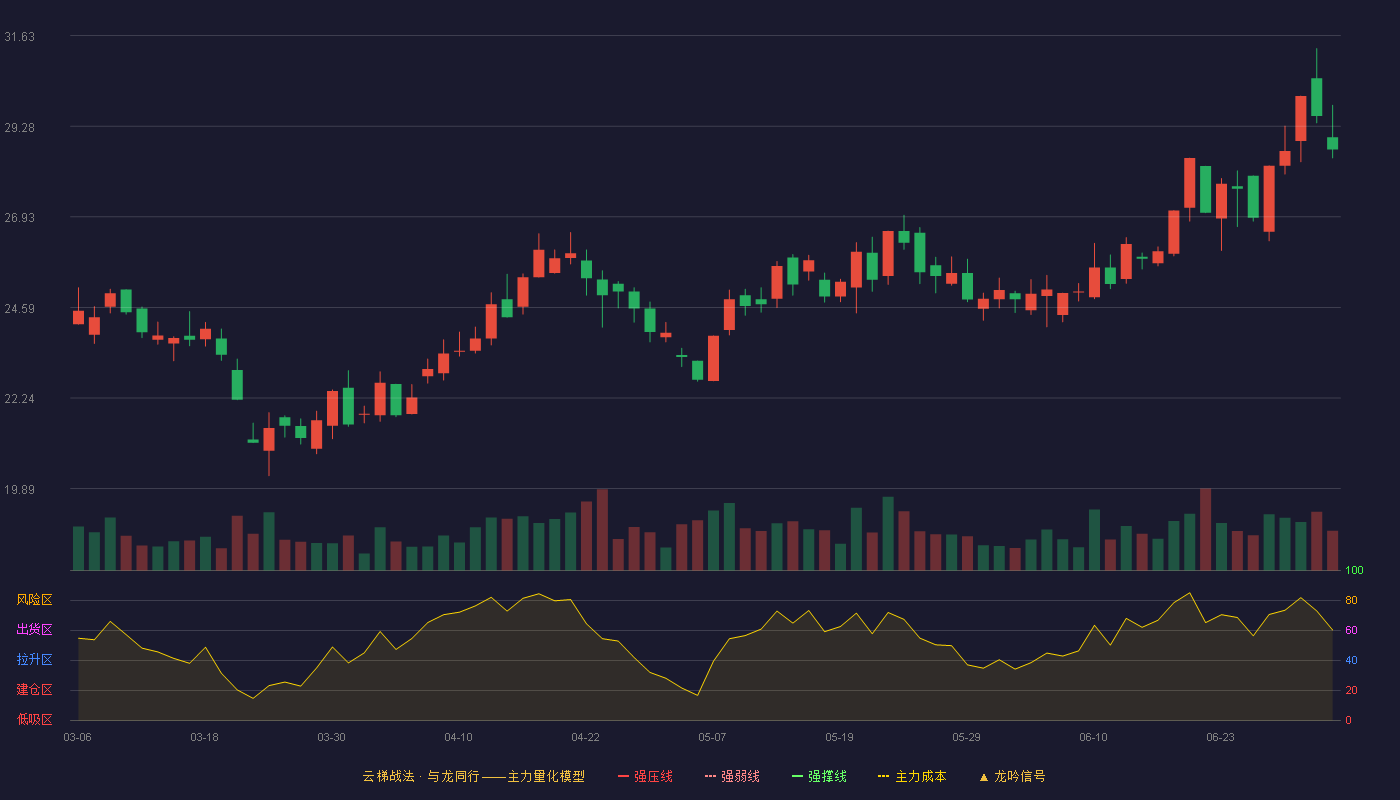Click the orange 80 indicator axis value
The height and width of the screenshot is (800, 1400).
(x=1351, y=600)
